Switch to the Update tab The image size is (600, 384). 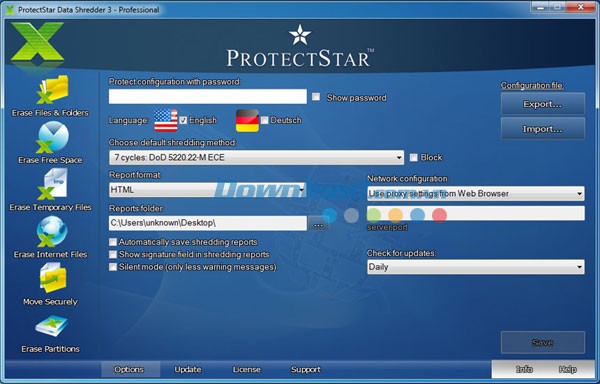tap(188, 369)
